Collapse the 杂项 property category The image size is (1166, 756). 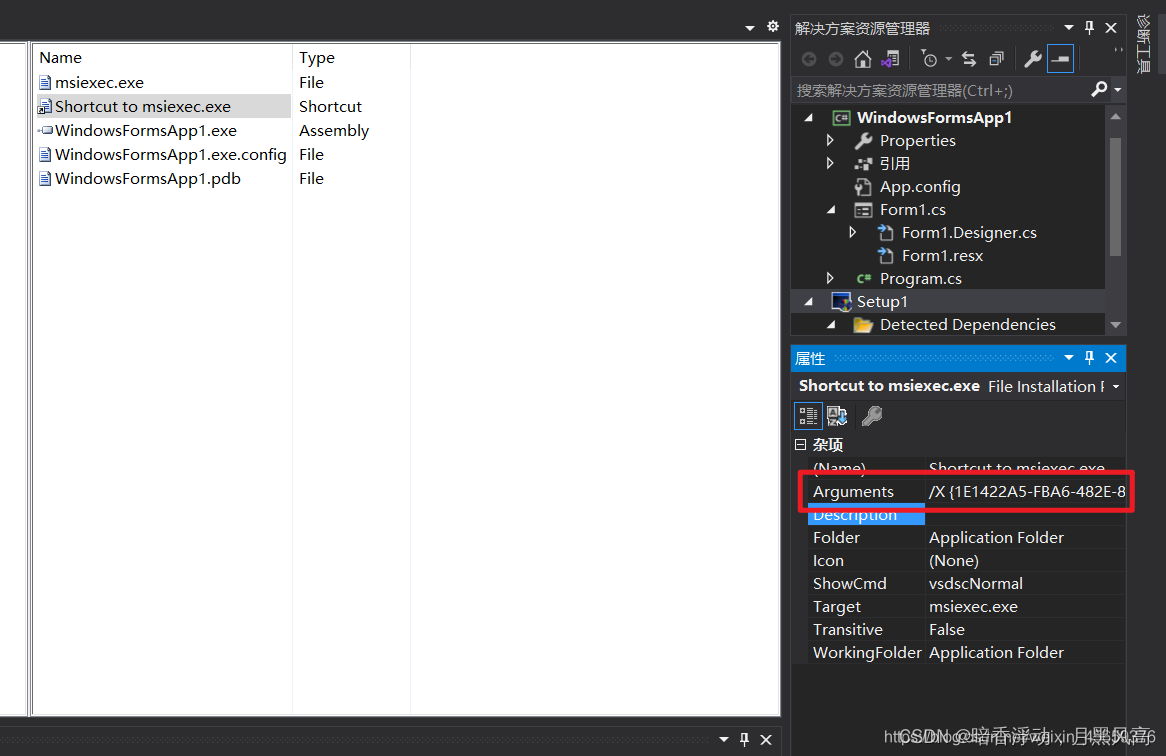800,445
